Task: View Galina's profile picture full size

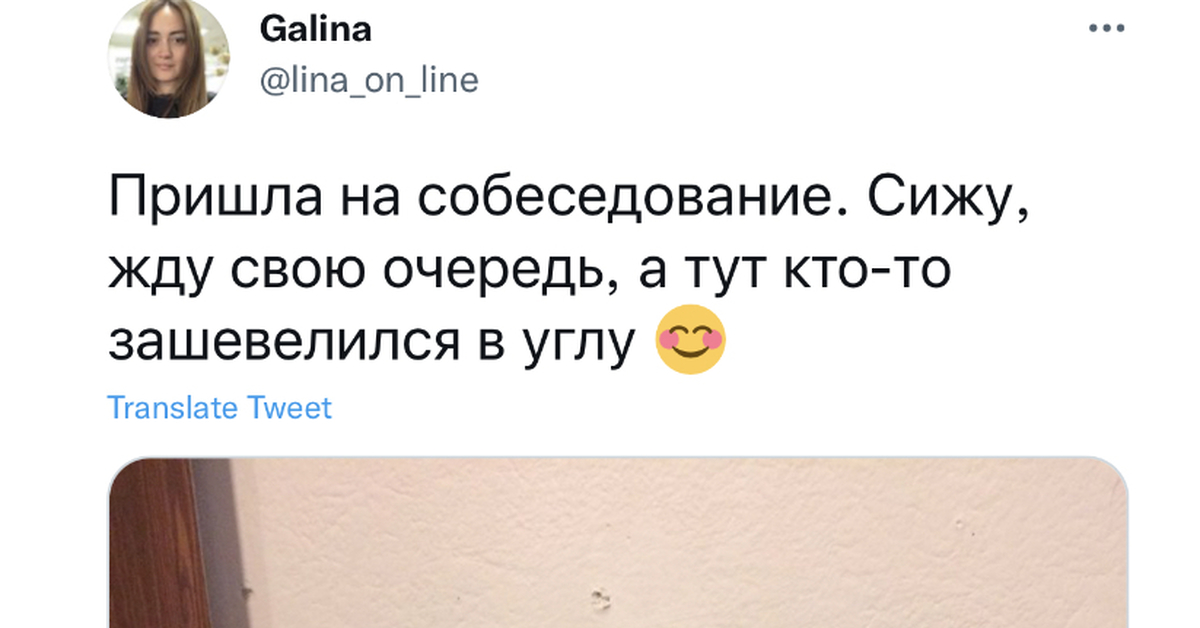Action: point(170,57)
